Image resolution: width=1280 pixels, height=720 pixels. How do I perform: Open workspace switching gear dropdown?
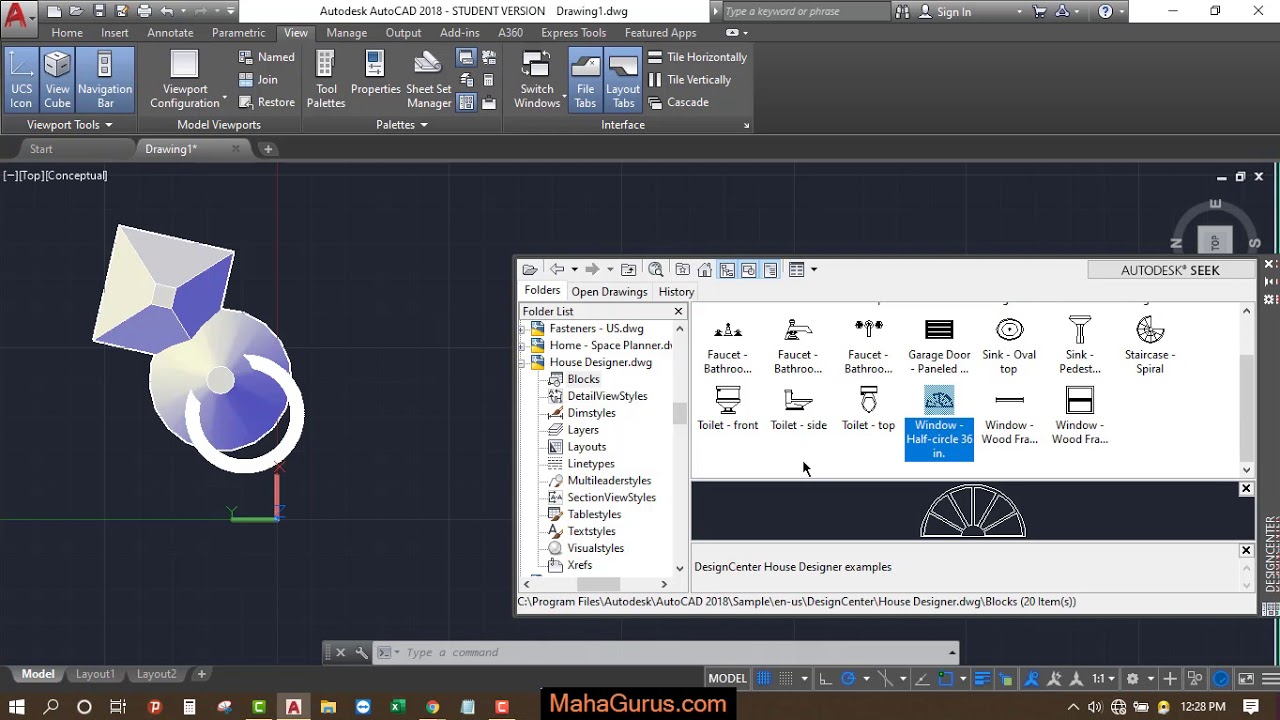(1139, 679)
